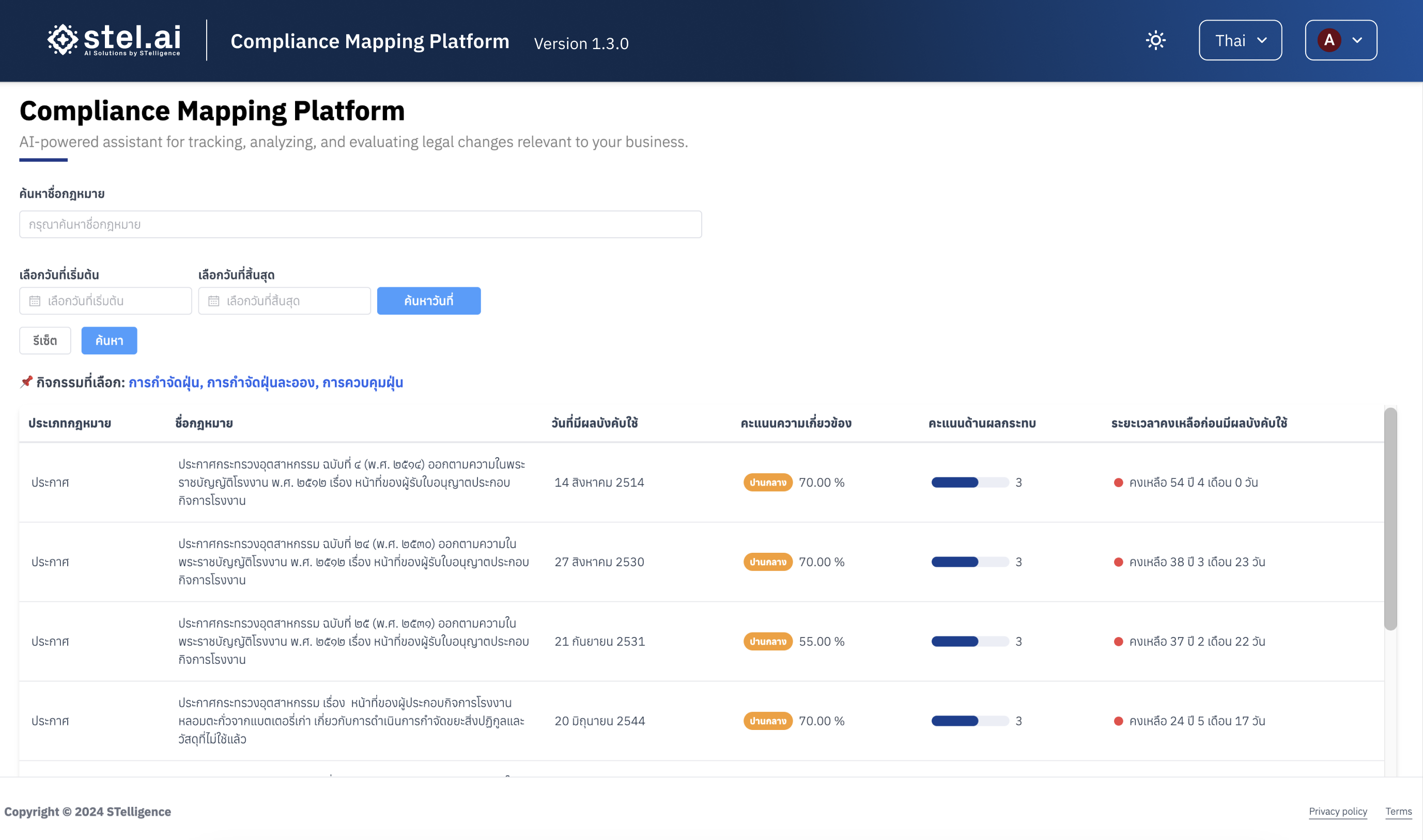This screenshot has width=1423, height=840.
Task: Click red status dot for 54-year remaining row
Action: [1118, 483]
